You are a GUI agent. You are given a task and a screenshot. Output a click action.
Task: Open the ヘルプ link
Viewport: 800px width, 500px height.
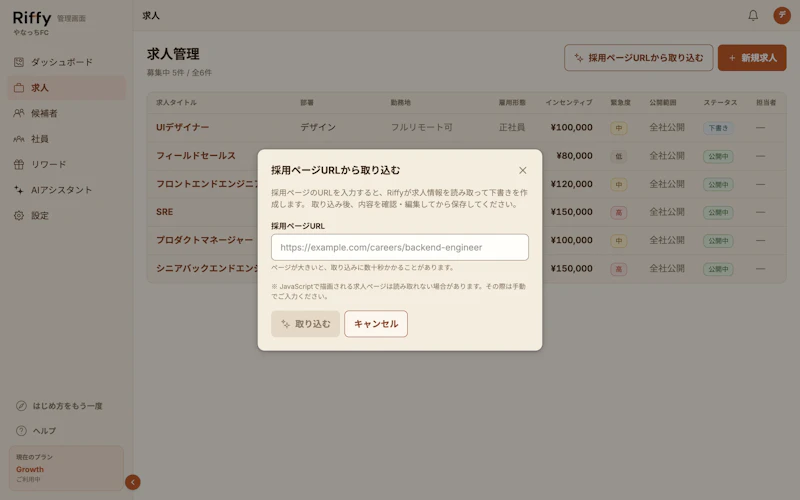(x=44, y=431)
